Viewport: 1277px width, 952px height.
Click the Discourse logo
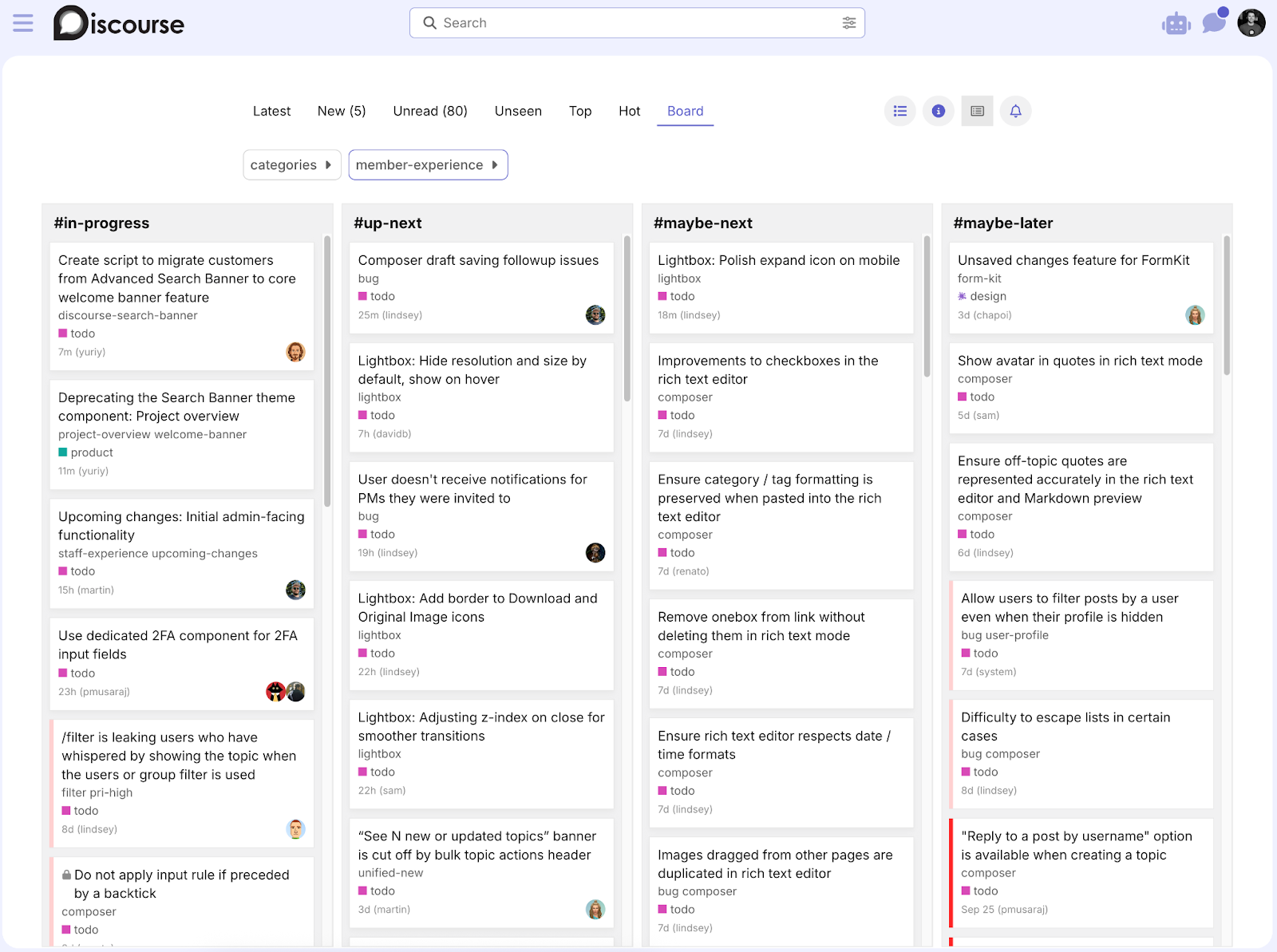[x=118, y=23]
